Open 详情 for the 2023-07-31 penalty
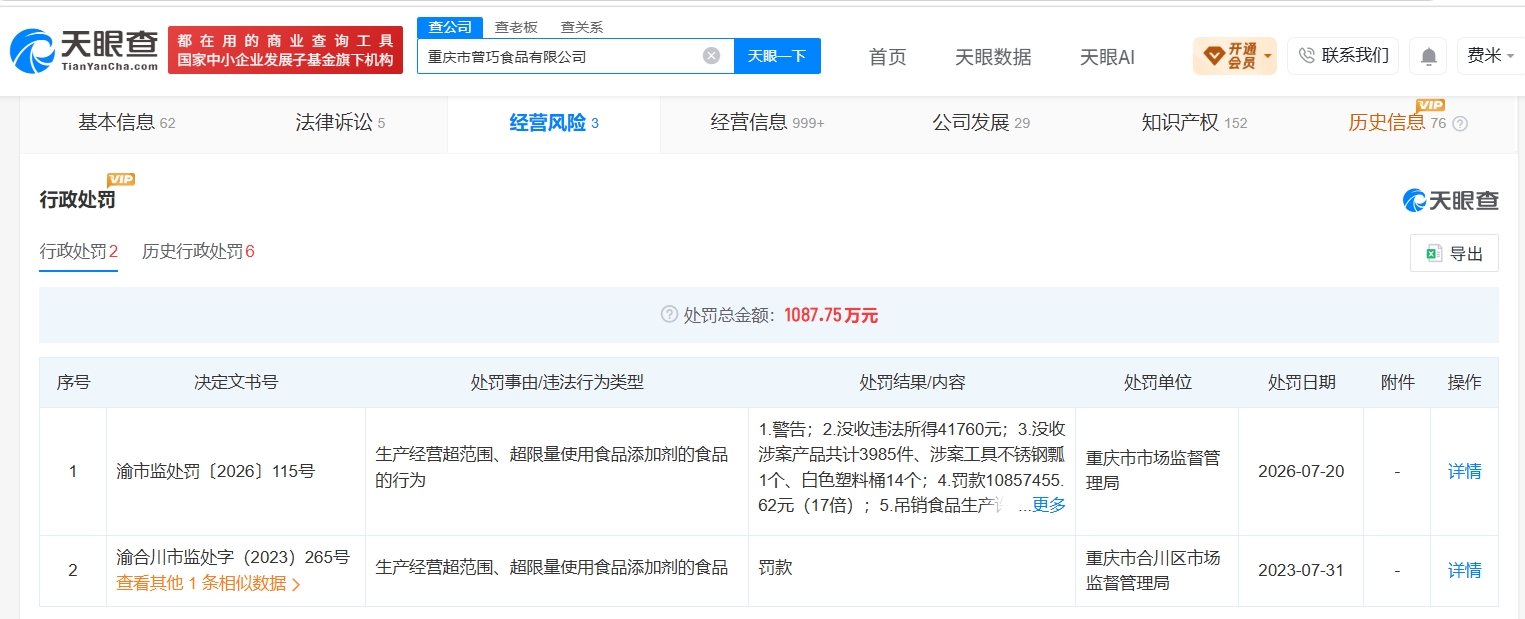This screenshot has height=619, width=1525. [1464, 570]
